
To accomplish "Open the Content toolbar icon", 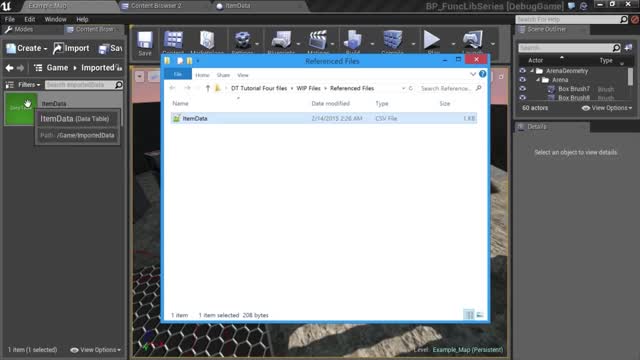I will click(173, 41).
